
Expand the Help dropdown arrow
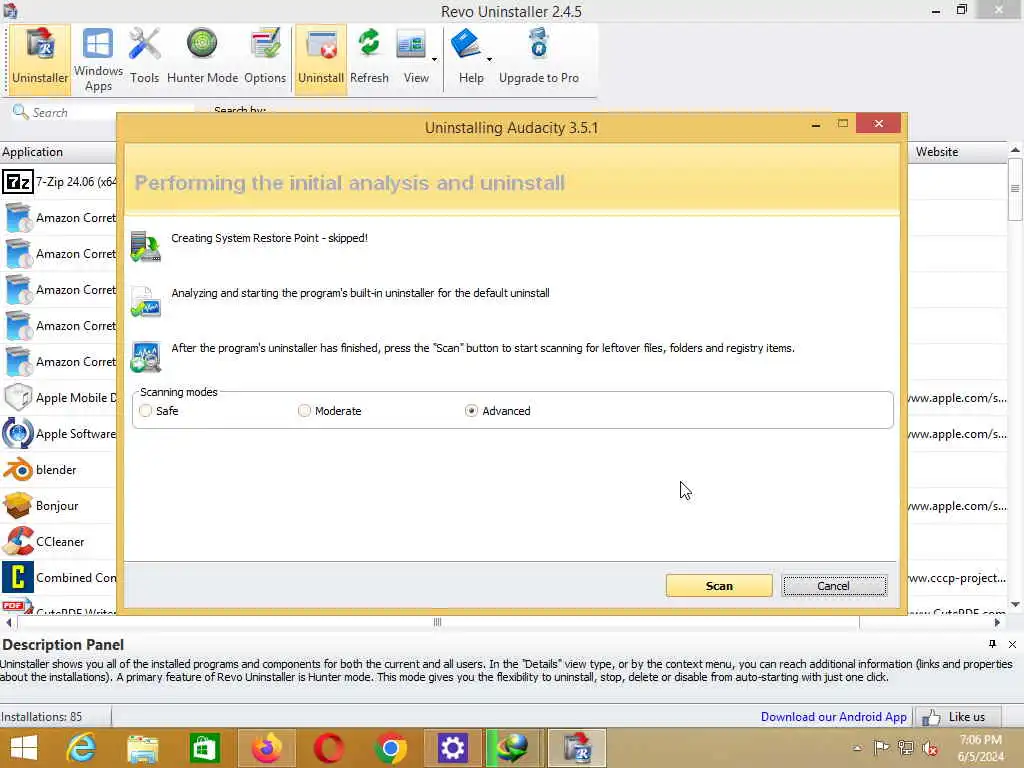pyautogui.click(x=489, y=59)
